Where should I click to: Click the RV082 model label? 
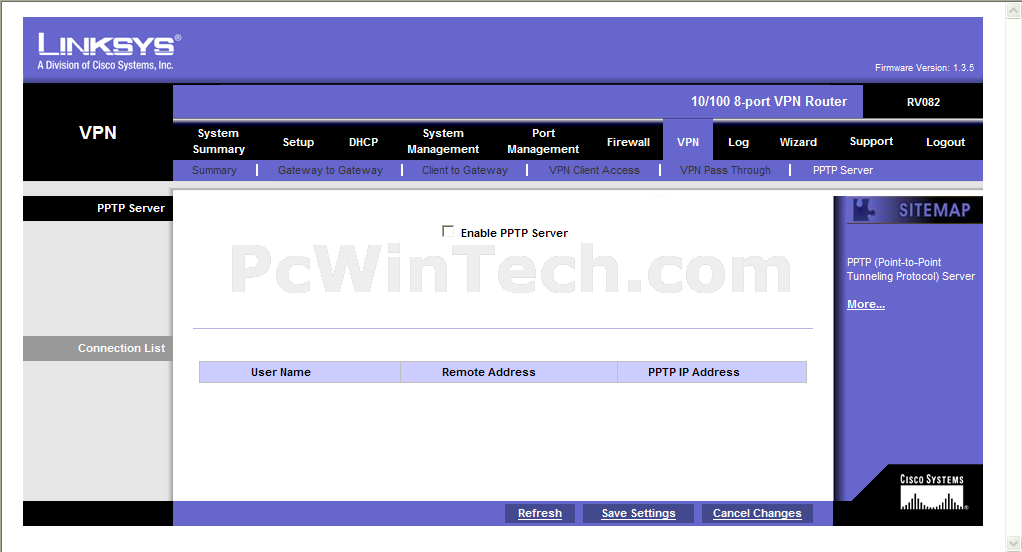tap(923, 102)
